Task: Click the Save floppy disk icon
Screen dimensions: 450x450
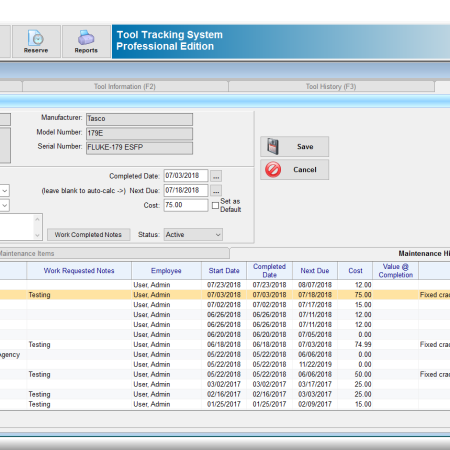Action: click(x=273, y=147)
